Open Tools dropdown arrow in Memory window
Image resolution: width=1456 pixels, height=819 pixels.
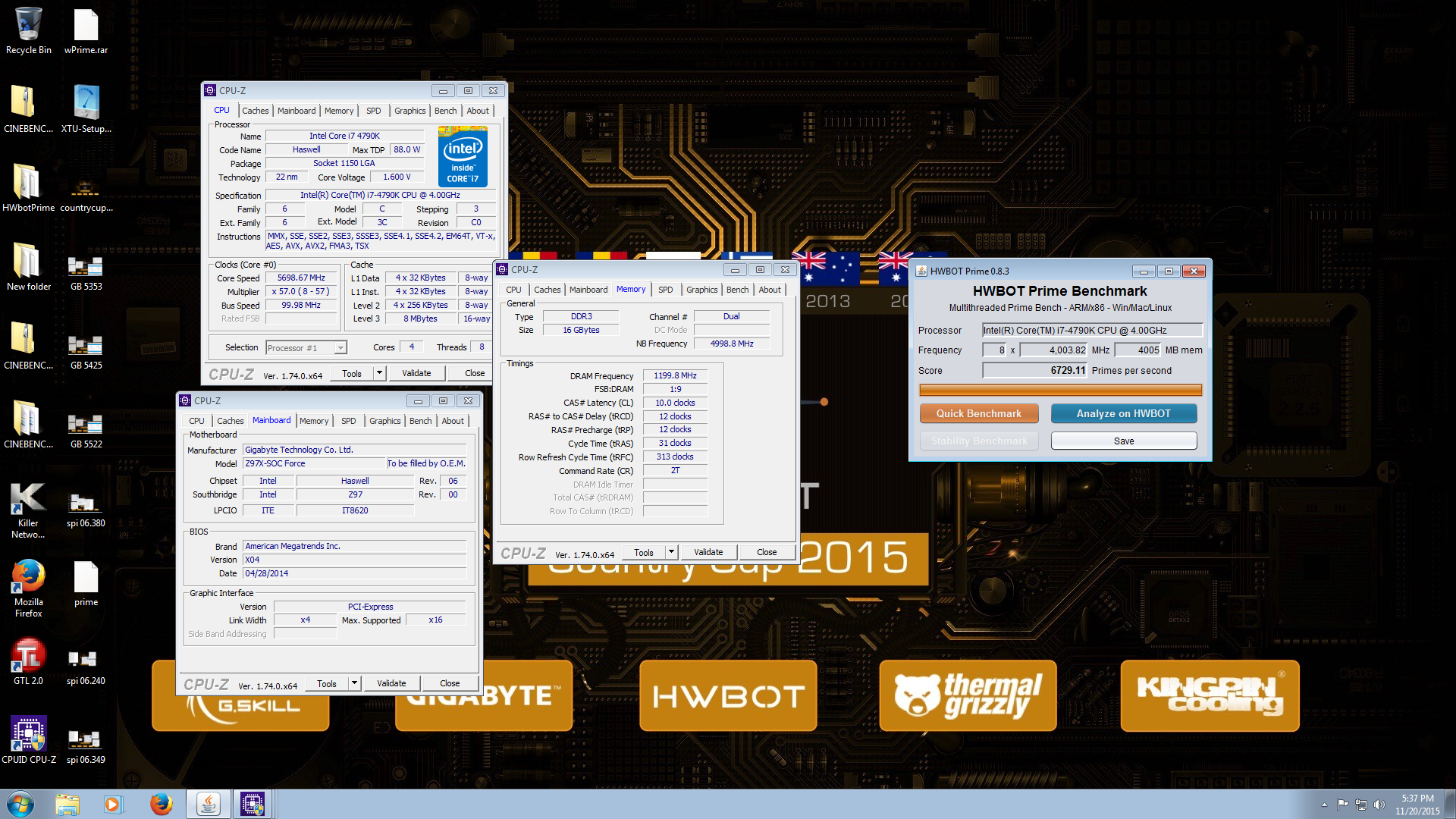(x=671, y=552)
